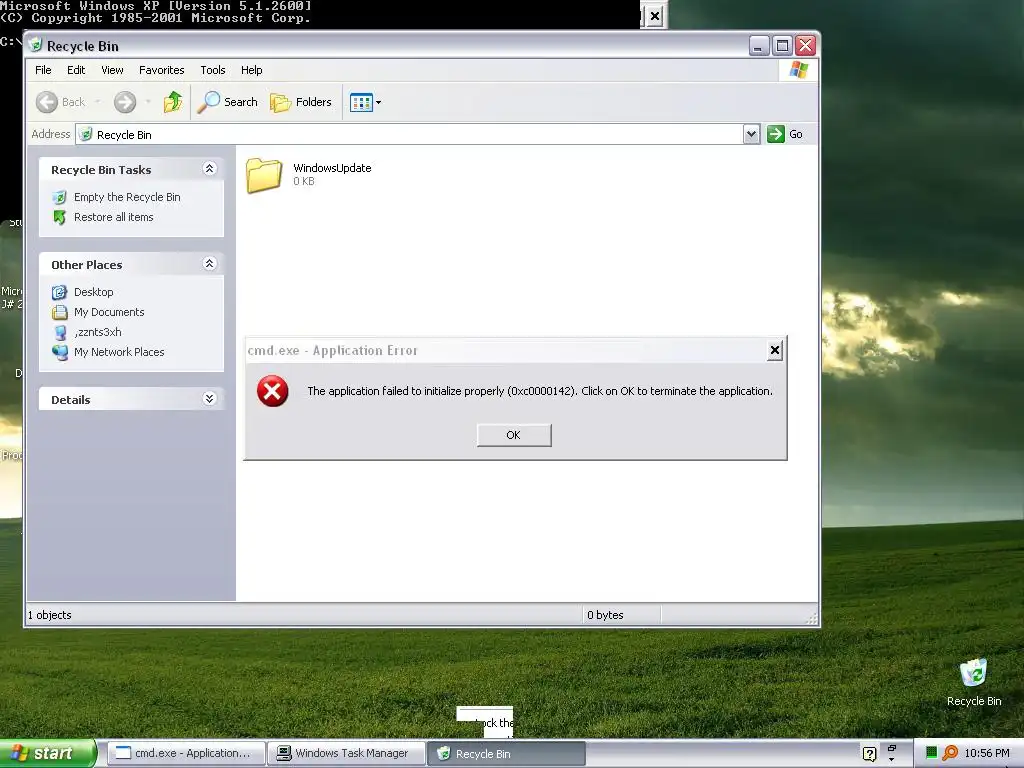The height and width of the screenshot is (768, 1024).
Task: Click the Empty Recycle Bin task icon
Action: (59, 197)
